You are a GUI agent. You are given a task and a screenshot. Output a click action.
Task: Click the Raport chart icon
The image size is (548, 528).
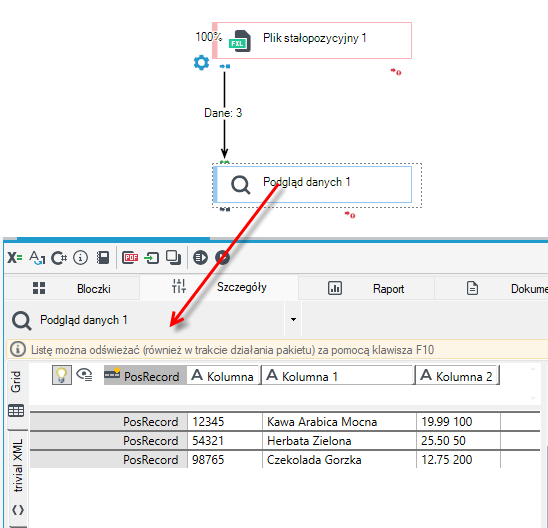click(335, 288)
